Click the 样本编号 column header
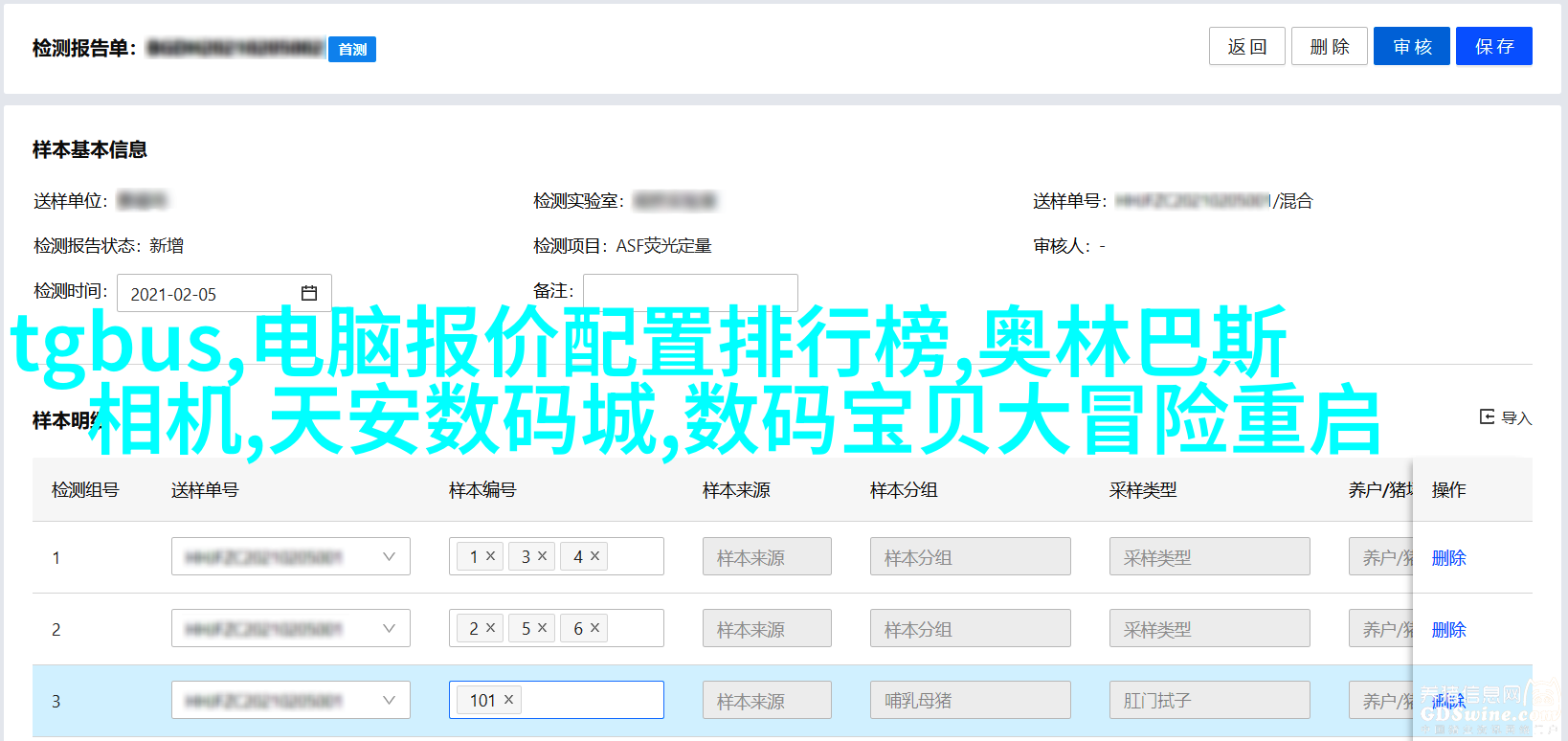The height and width of the screenshot is (741, 1568). click(482, 489)
